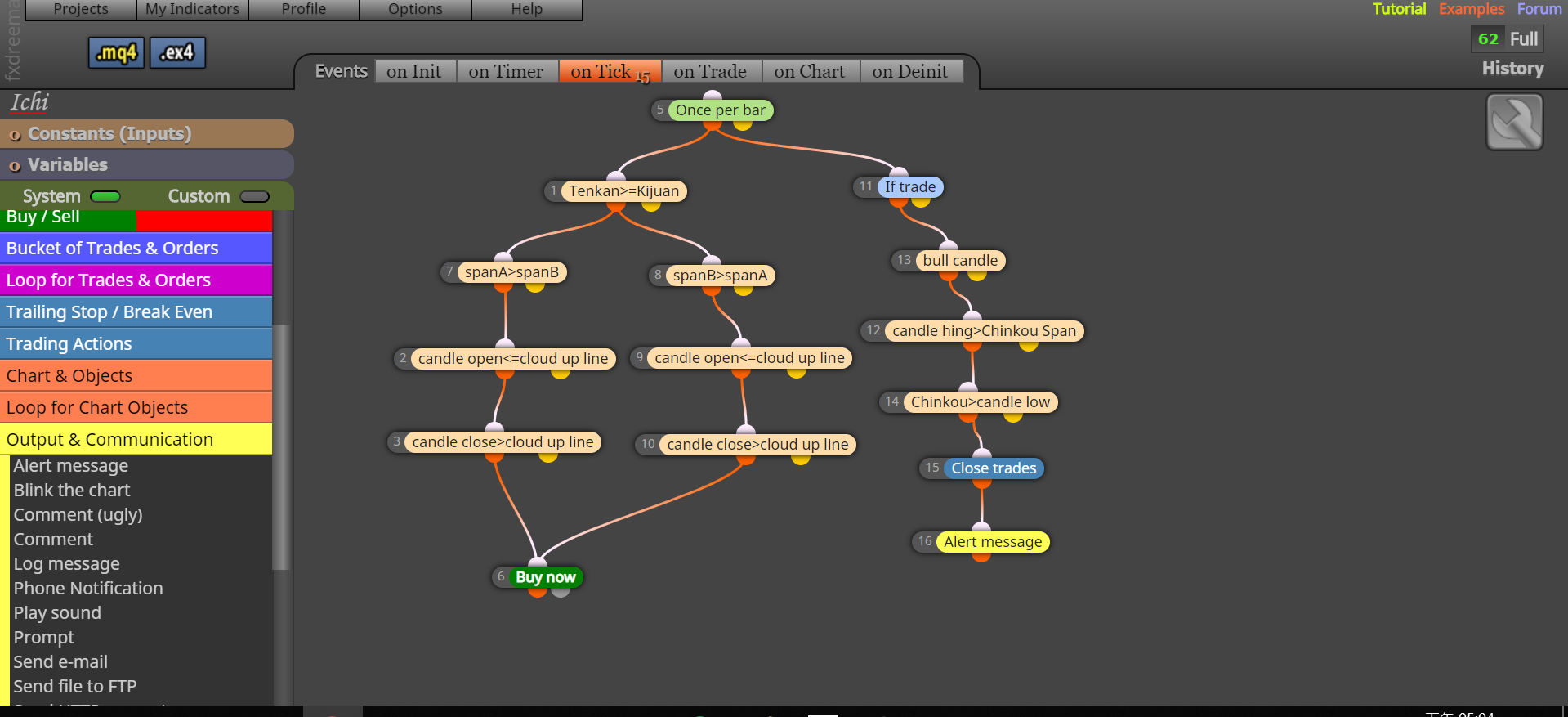Click the Ichi project name
The image size is (1568, 717).
[x=29, y=102]
